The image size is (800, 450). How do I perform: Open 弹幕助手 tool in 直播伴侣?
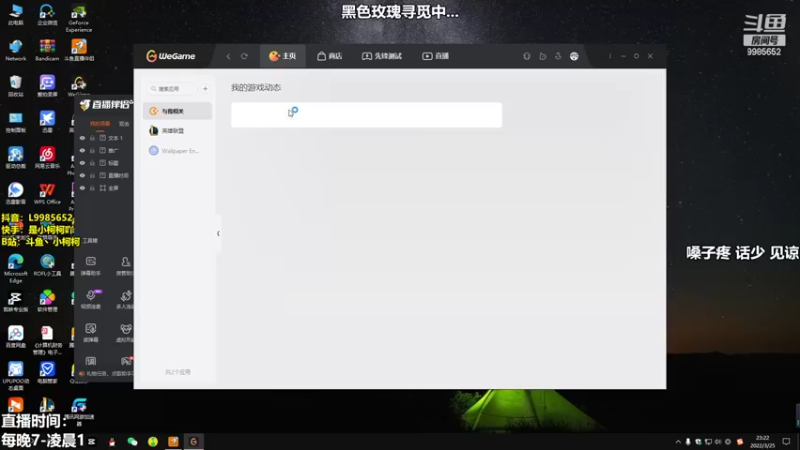tap(91, 266)
